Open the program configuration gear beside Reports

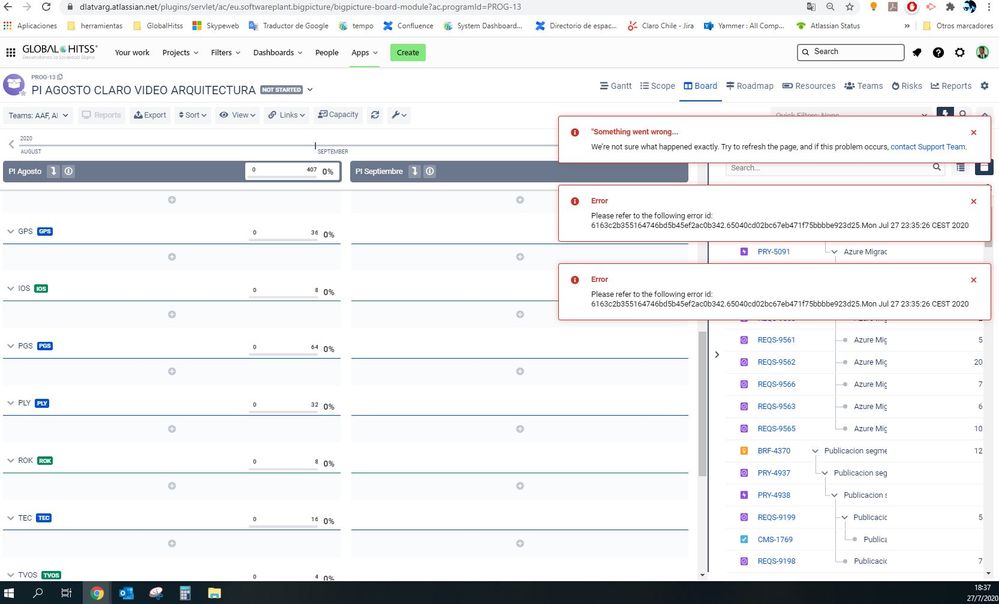point(984,86)
